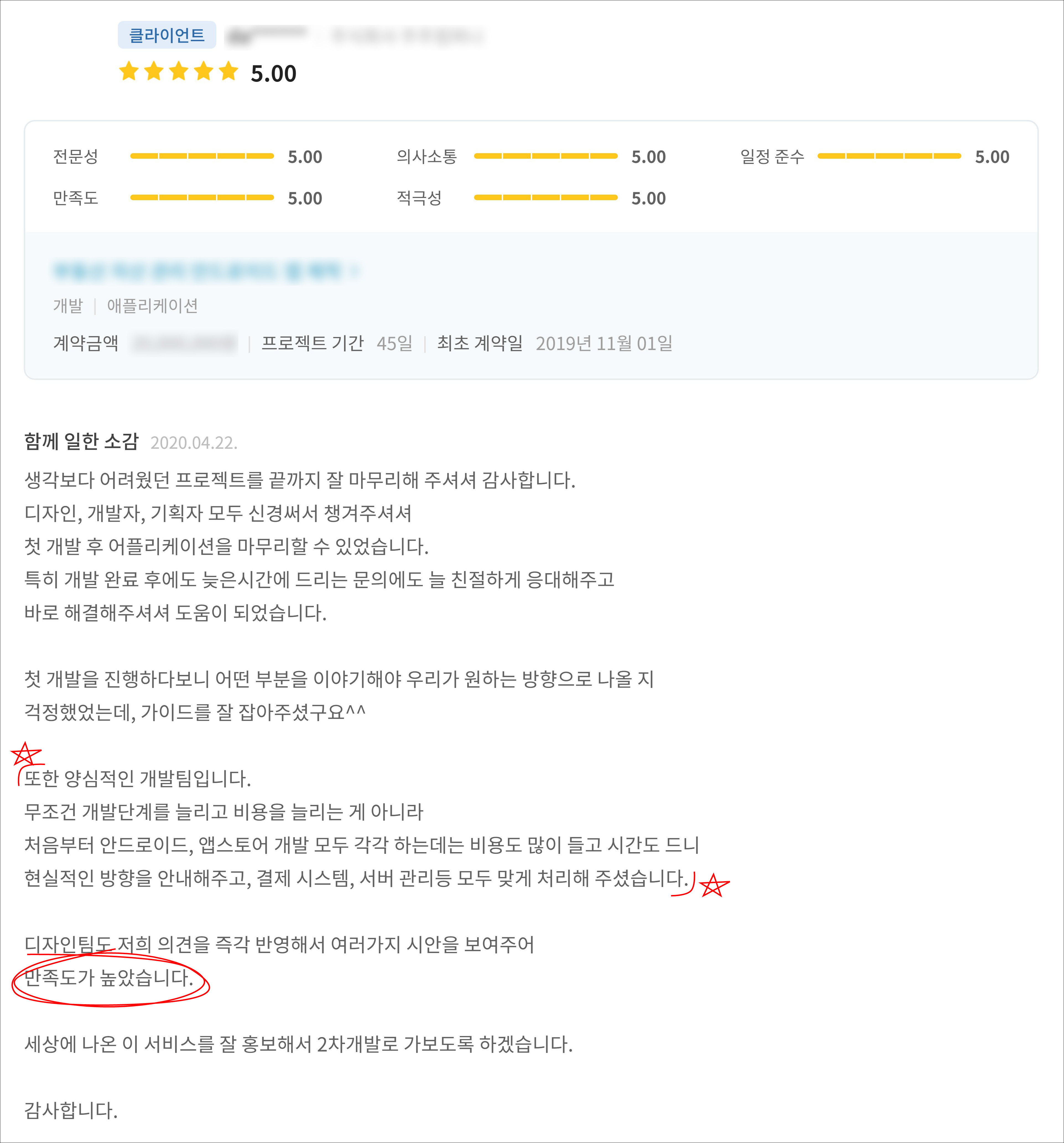Click the fifth yellow rating star
Screen dimensions: 1064x1143
(228, 71)
